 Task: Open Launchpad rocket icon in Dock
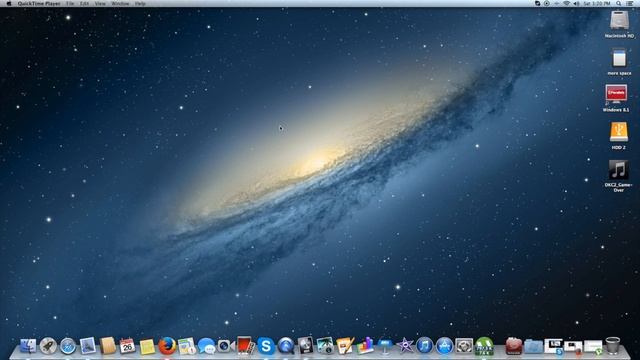point(48,346)
